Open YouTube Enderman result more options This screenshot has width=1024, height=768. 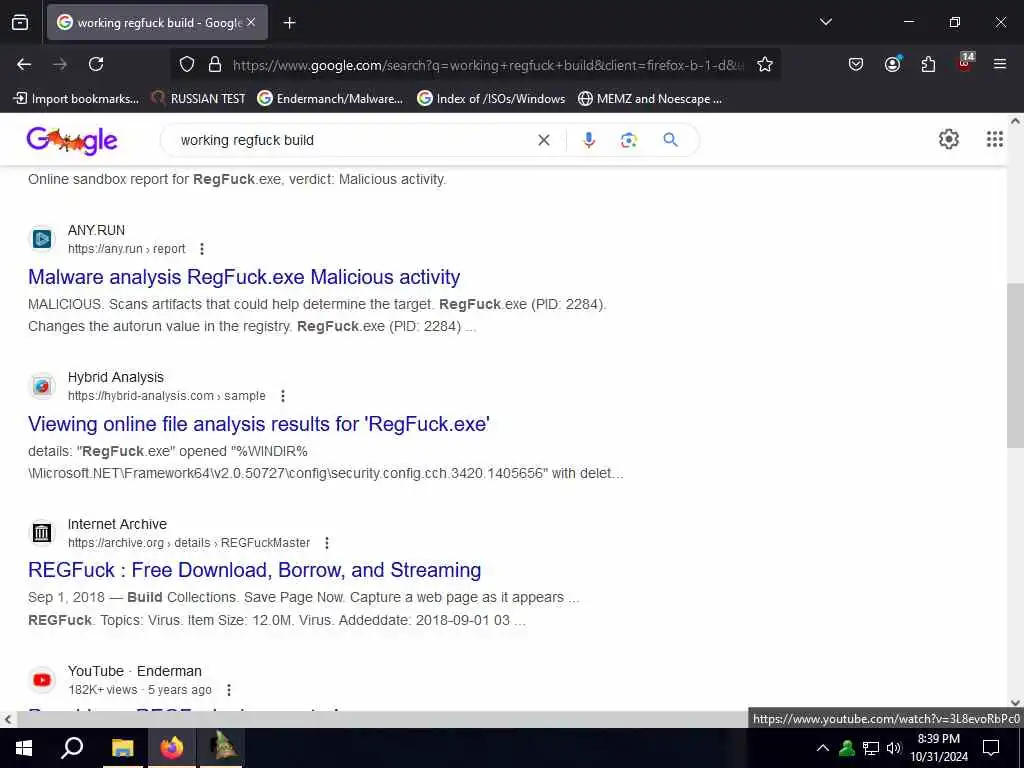[229, 690]
